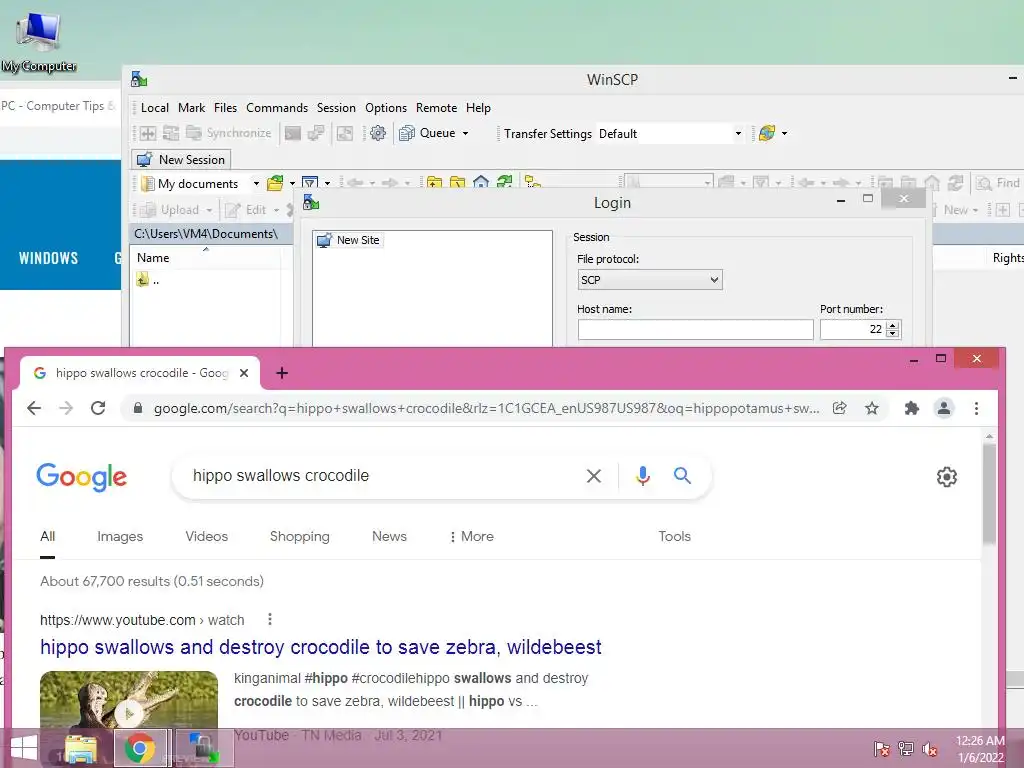Image resolution: width=1024 pixels, height=768 pixels.
Task: Expand the My documents drive dropdown
Action: tap(256, 184)
